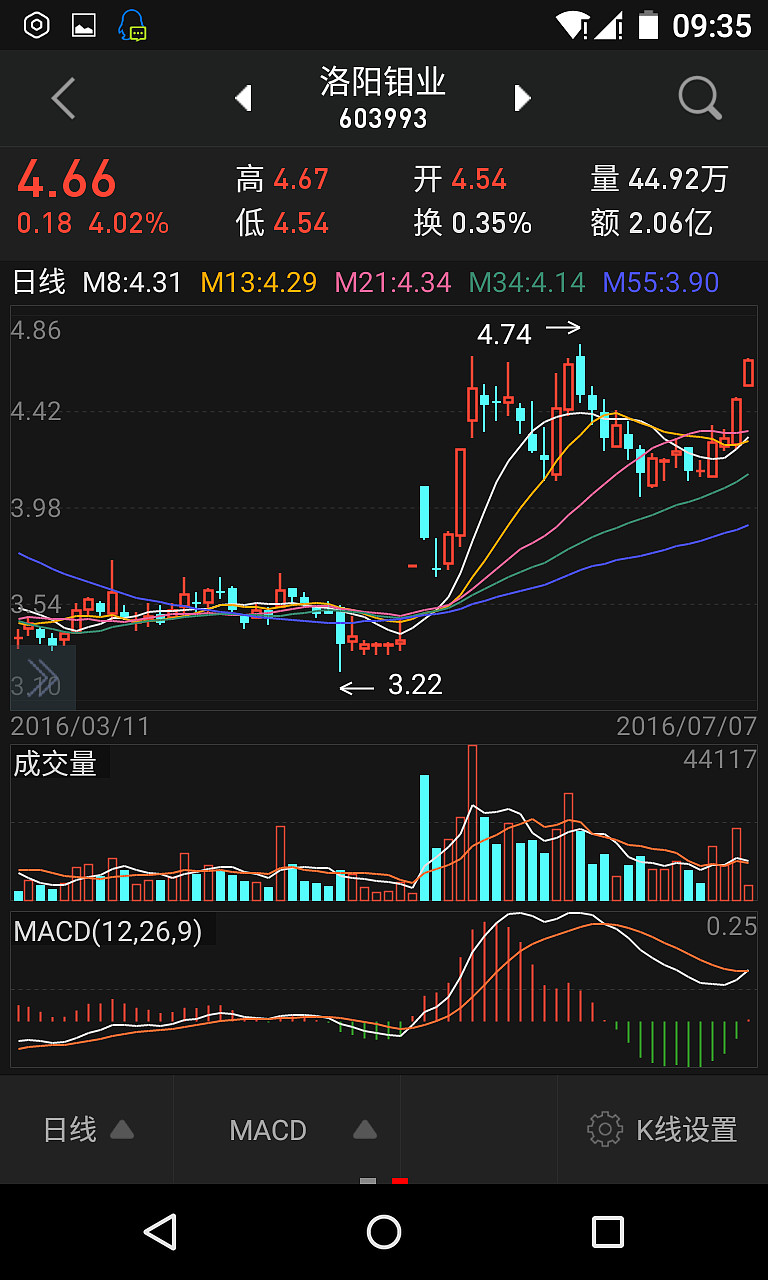Viewport: 768px width, 1280px height.
Task: Tap the double-chevron expand icon on chart
Action: click(43, 677)
